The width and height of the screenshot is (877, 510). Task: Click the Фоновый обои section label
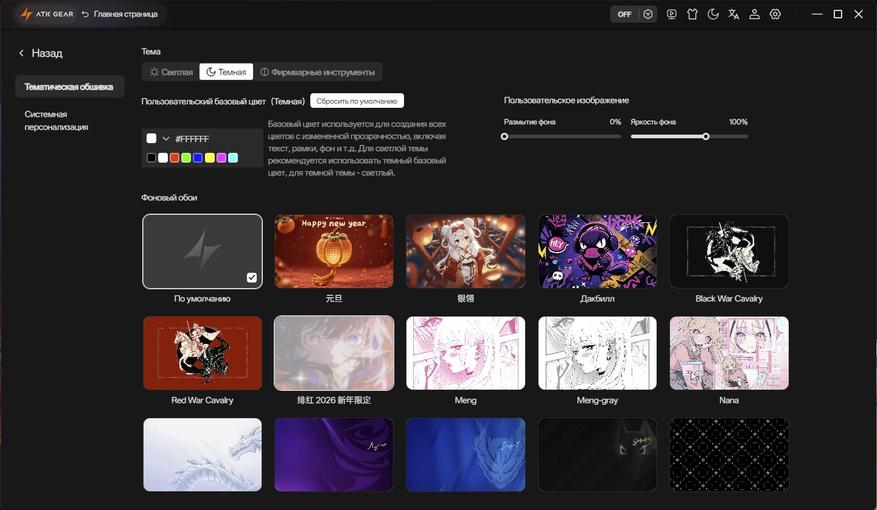pyautogui.click(x=169, y=197)
